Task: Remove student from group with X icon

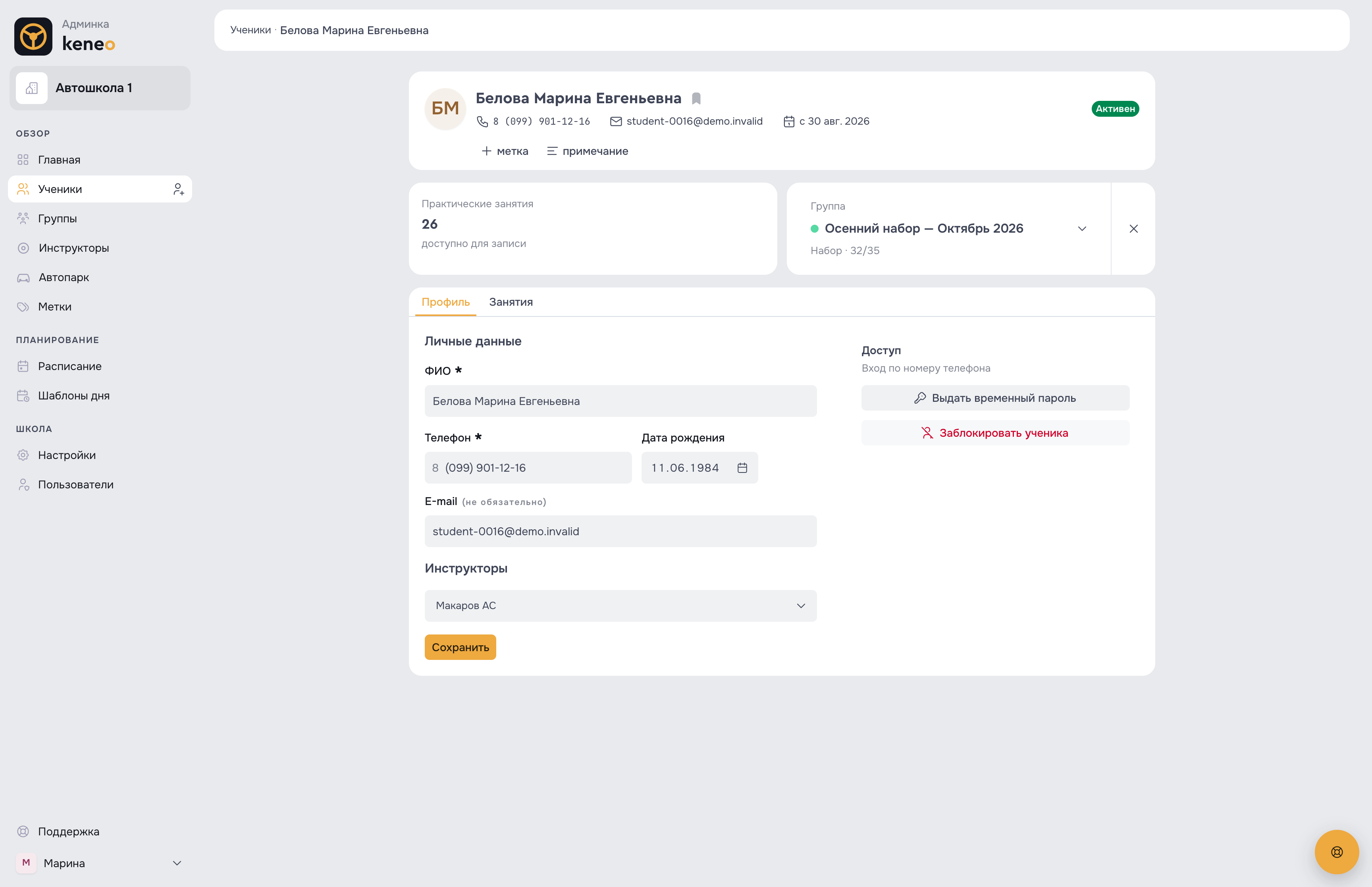Action: [1133, 229]
